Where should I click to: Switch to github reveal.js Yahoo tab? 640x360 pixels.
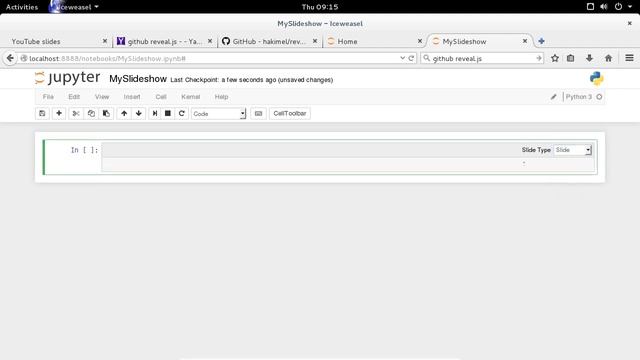164,41
